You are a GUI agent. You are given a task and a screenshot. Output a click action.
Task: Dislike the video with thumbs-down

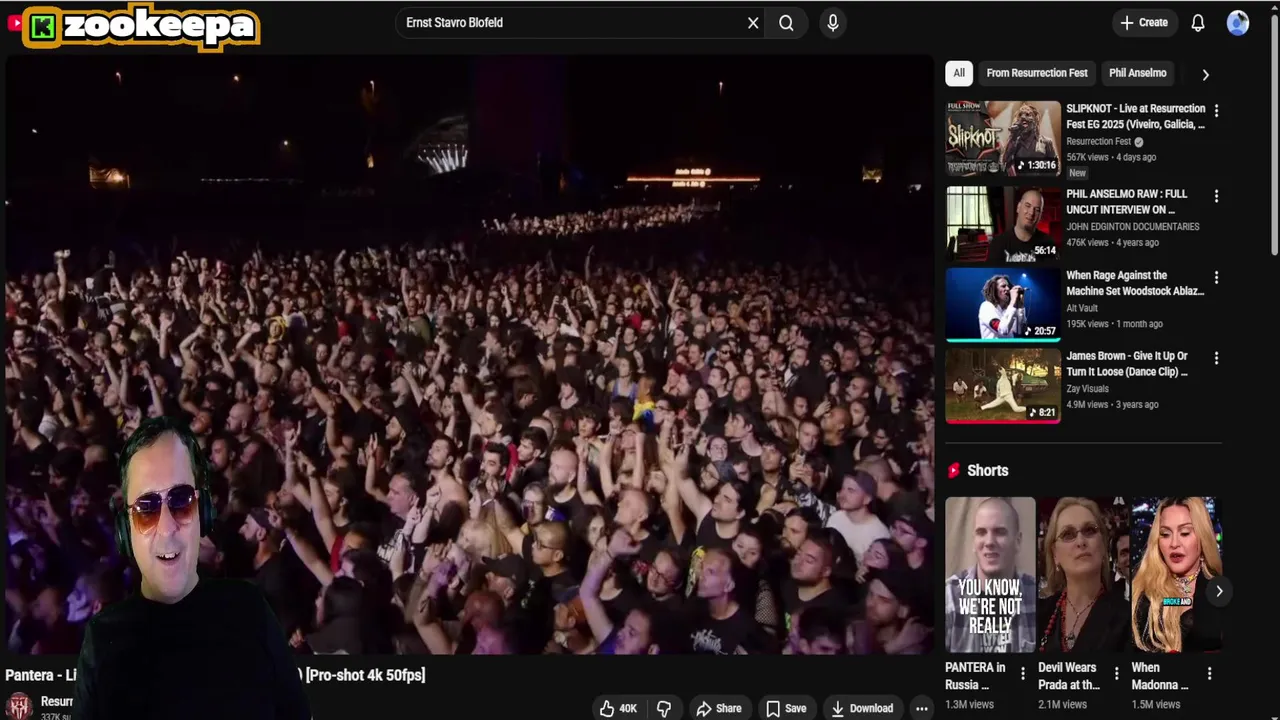coord(664,708)
